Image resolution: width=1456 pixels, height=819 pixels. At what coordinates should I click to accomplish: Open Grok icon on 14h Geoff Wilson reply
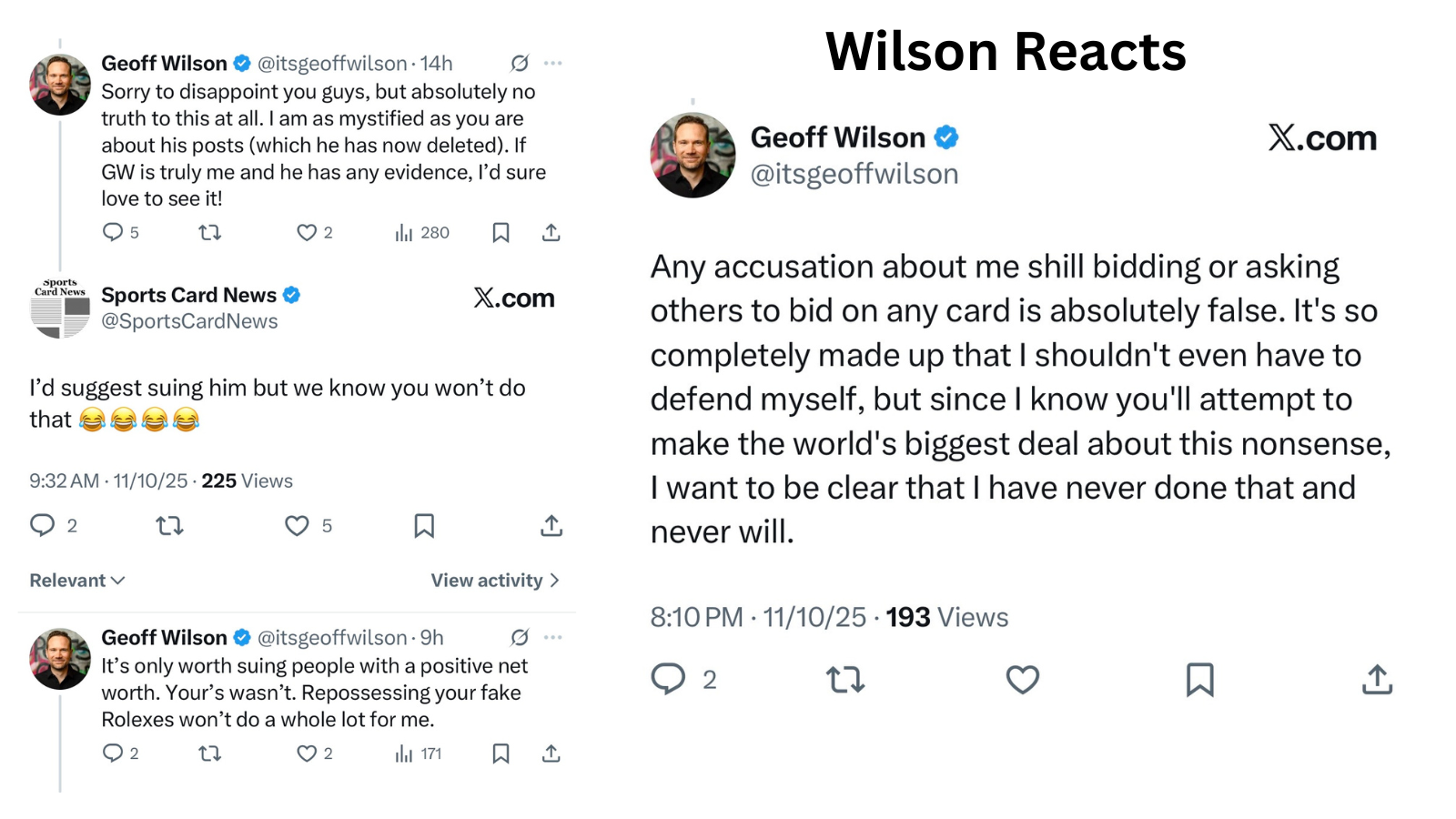[x=520, y=63]
